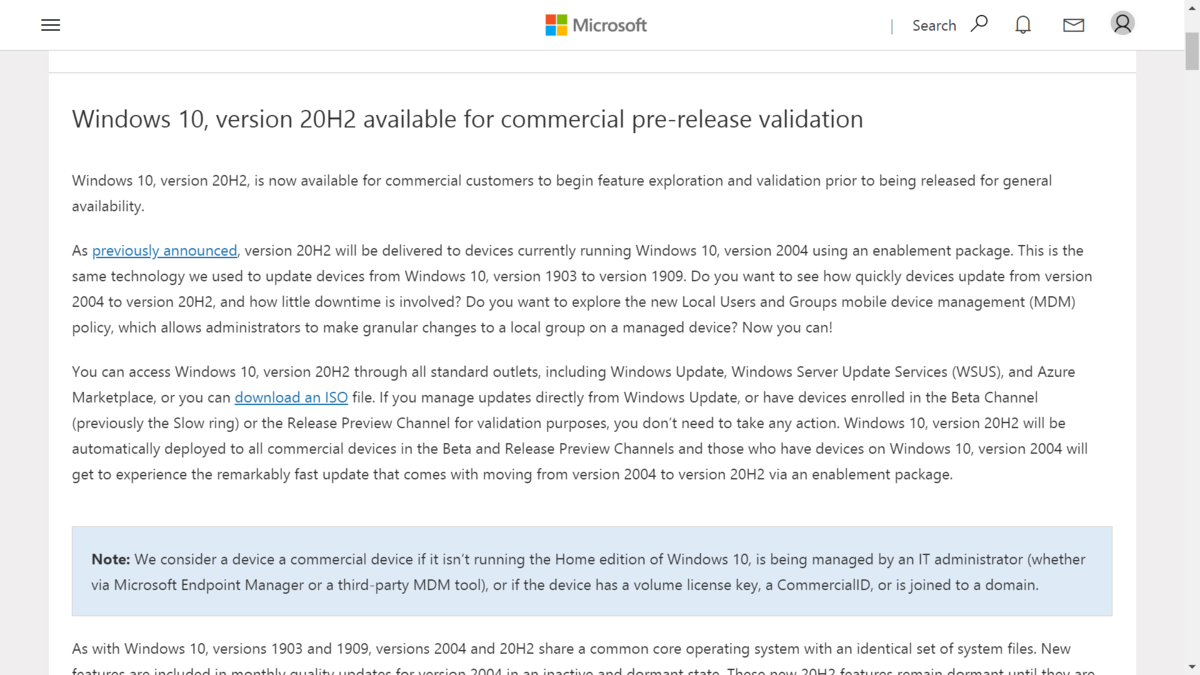The height and width of the screenshot is (675, 1200).
Task: Click the page scrollbar thumb
Action: point(1192,52)
